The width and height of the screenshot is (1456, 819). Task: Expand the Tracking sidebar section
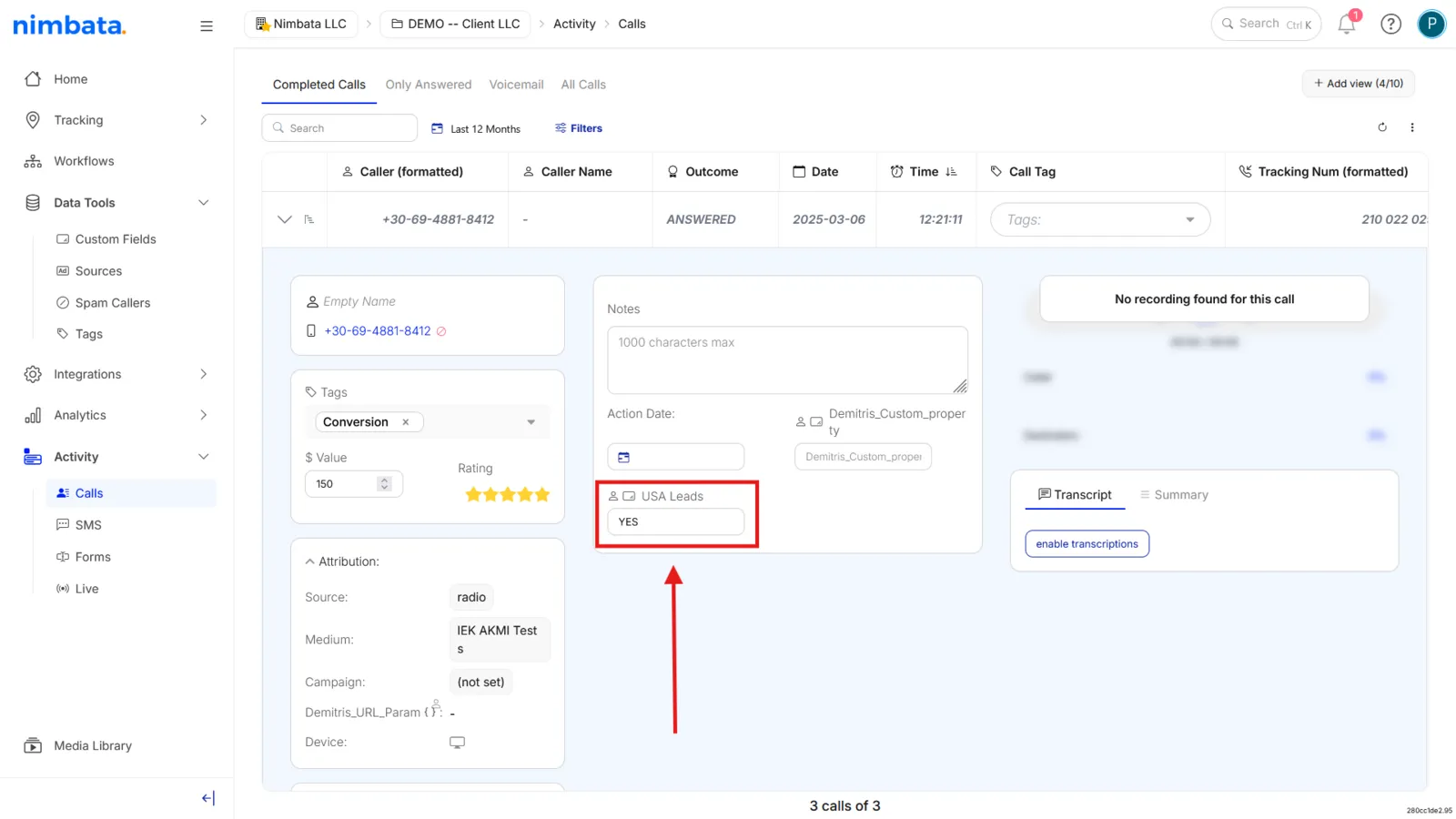[x=203, y=120]
